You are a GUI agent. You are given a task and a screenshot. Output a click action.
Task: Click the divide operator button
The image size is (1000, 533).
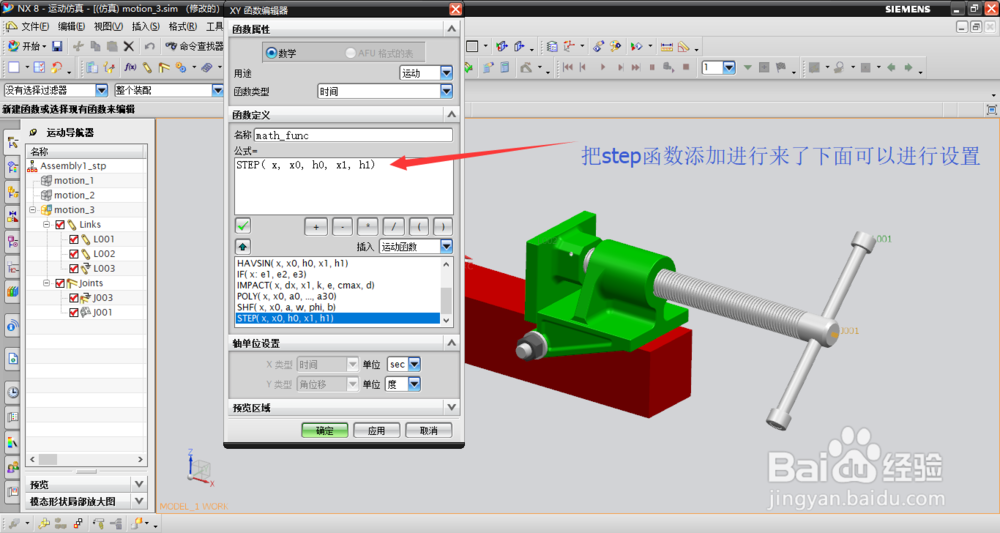point(393,226)
